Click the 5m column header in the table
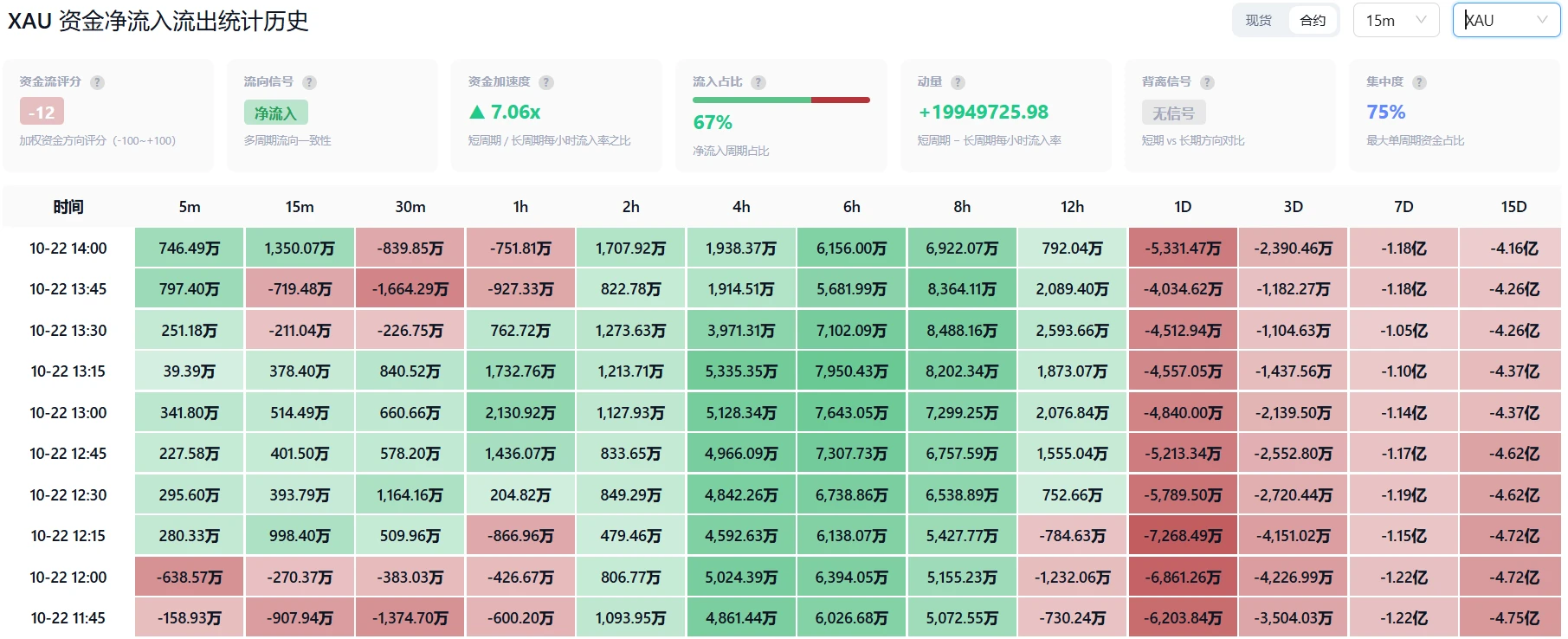Image resolution: width=1568 pixels, height=639 pixels. pyautogui.click(x=190, y=207)
